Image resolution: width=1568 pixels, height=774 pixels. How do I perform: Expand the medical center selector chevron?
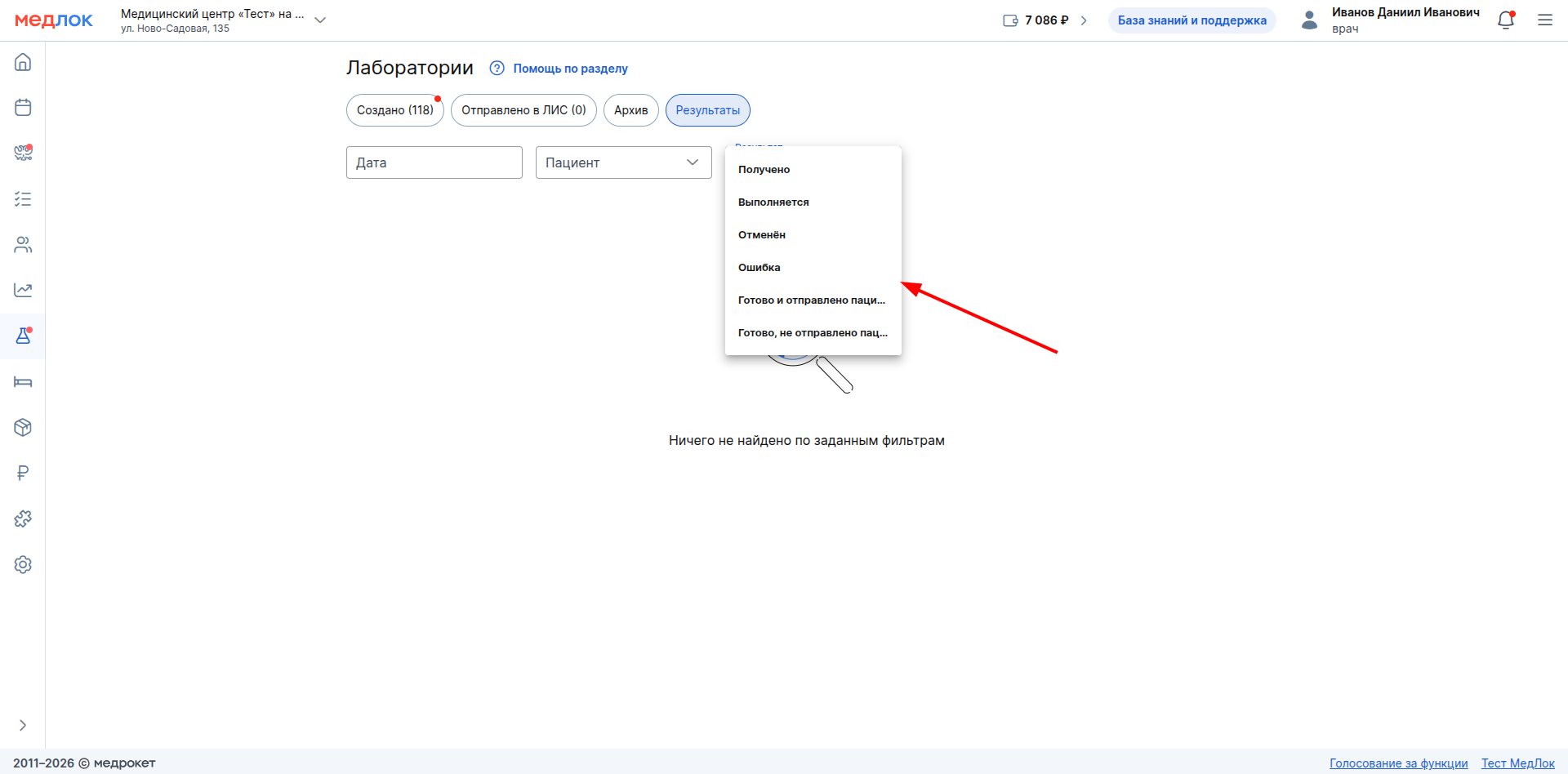(320, 20)
